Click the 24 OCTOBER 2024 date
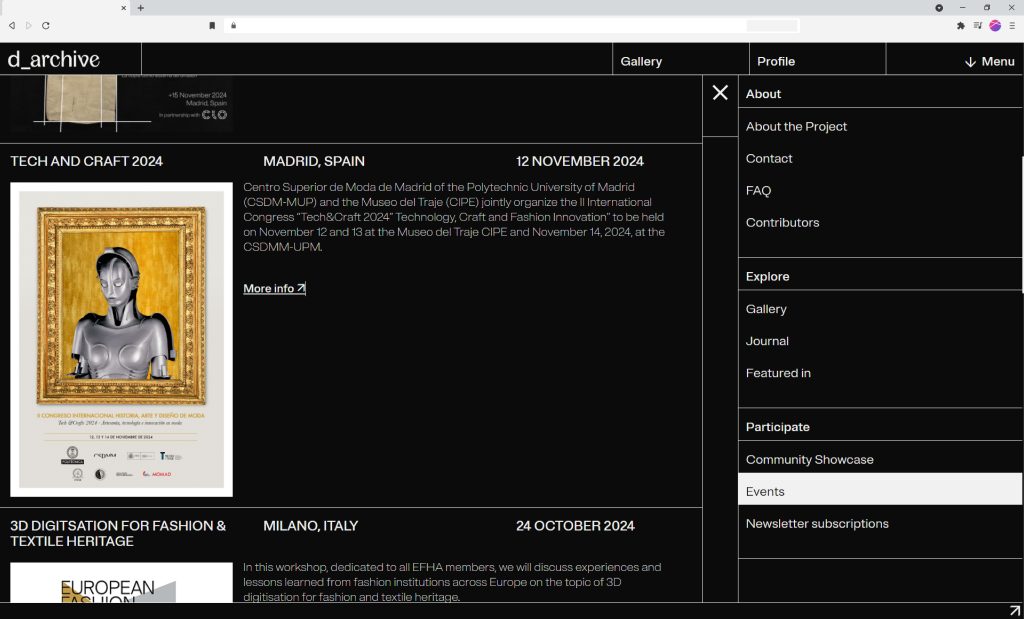 [x=575, y=526]
